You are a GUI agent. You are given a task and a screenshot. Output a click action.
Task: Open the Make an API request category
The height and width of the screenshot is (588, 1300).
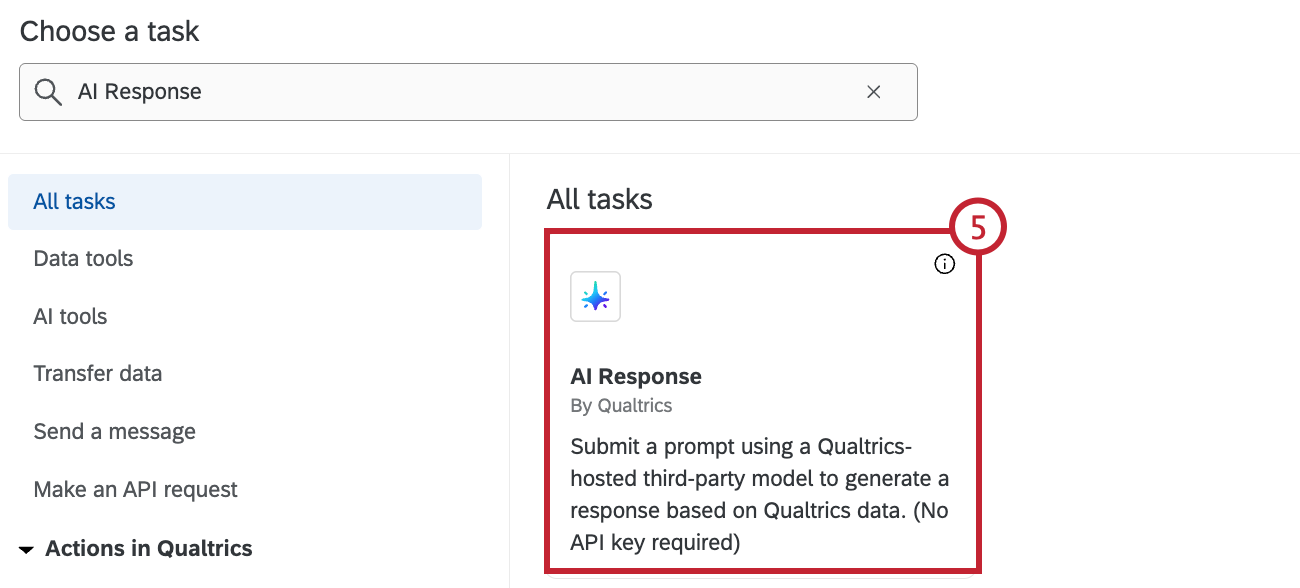[x=135, y=489]
